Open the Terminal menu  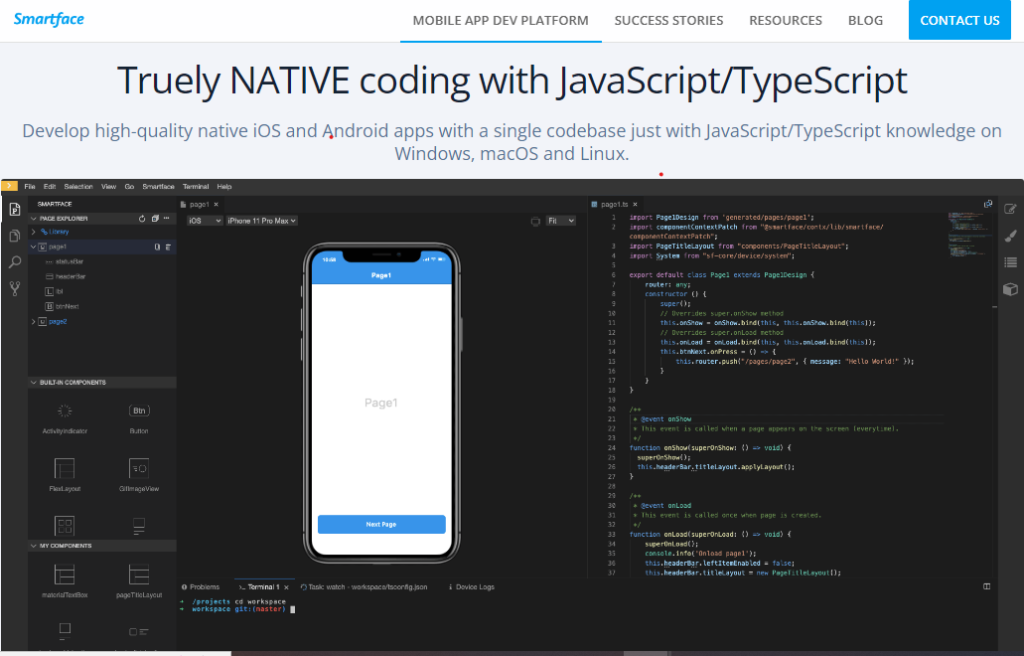[196, 187]
